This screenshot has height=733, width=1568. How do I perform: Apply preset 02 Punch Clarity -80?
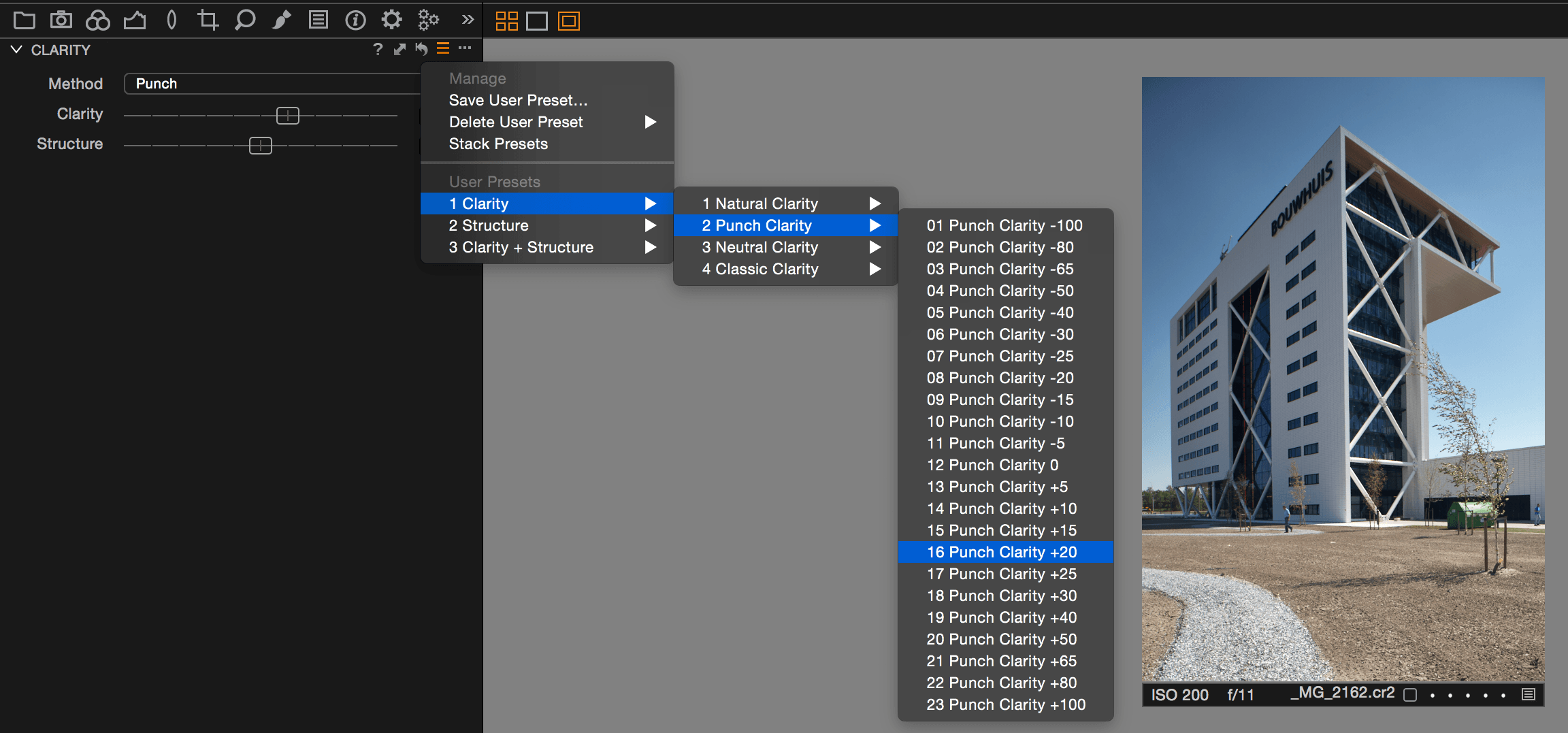tap(1006, 247)
